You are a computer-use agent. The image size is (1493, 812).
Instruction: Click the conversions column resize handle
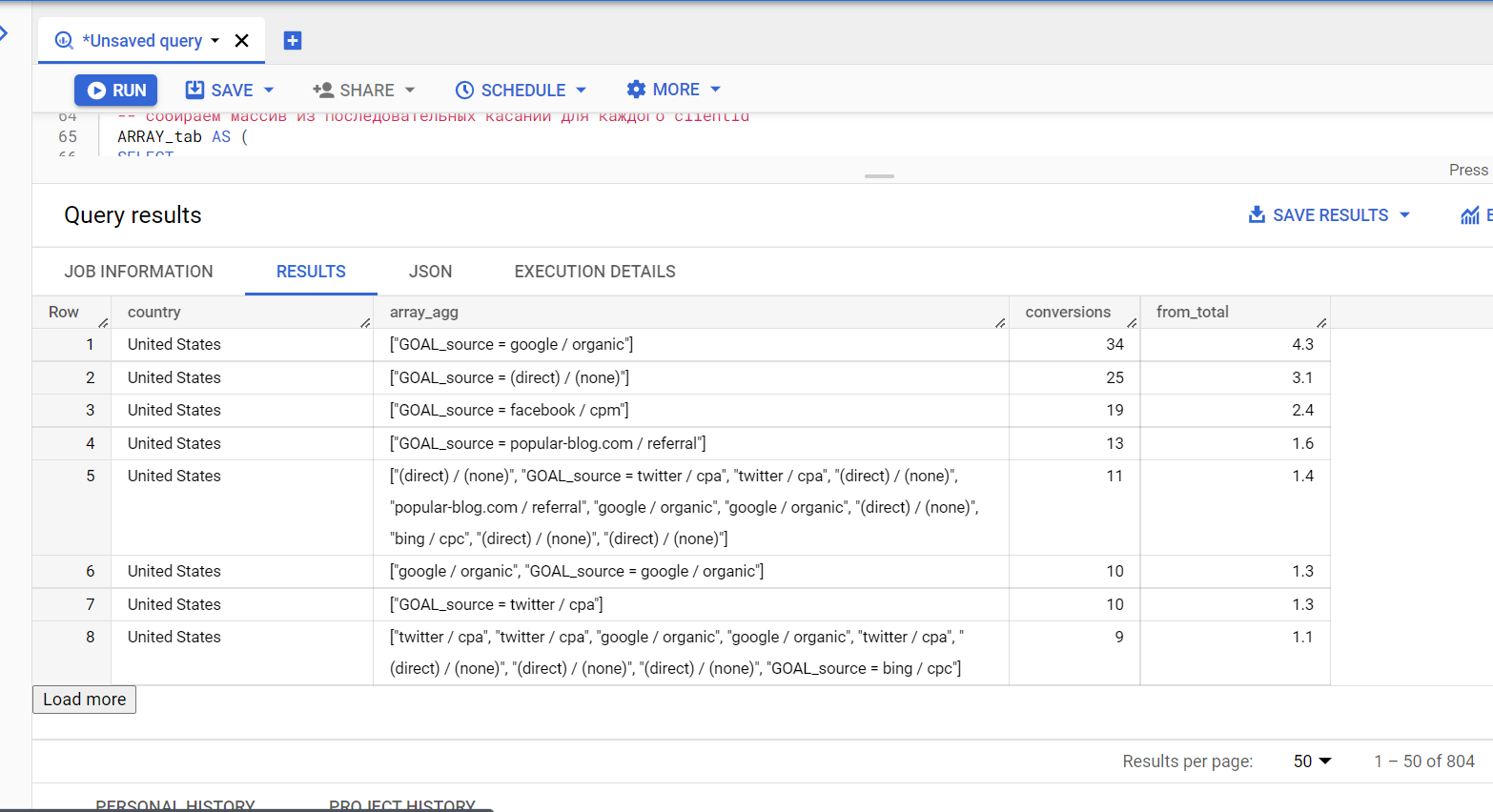(x=1132, y=323)
